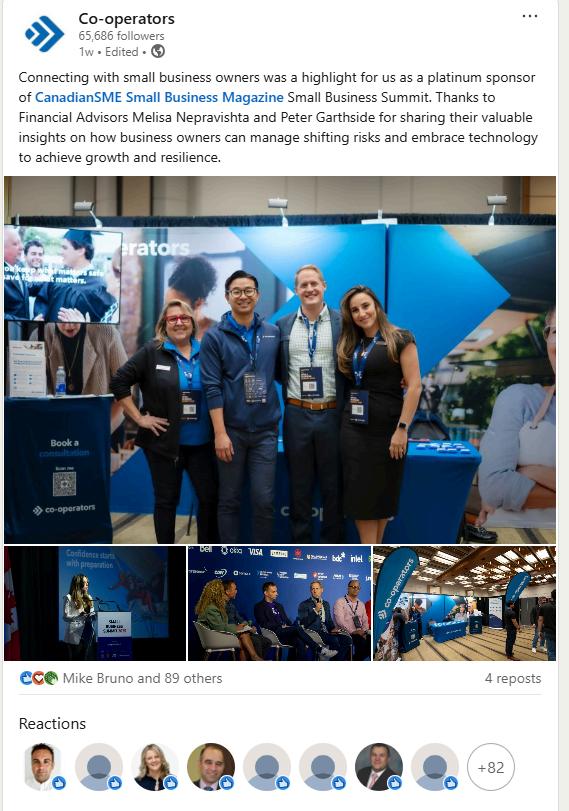This screenshot has height=811, width=569.
Task: Show Mike Bruno and 89 others reactions
Action: [x=142, y=678]
